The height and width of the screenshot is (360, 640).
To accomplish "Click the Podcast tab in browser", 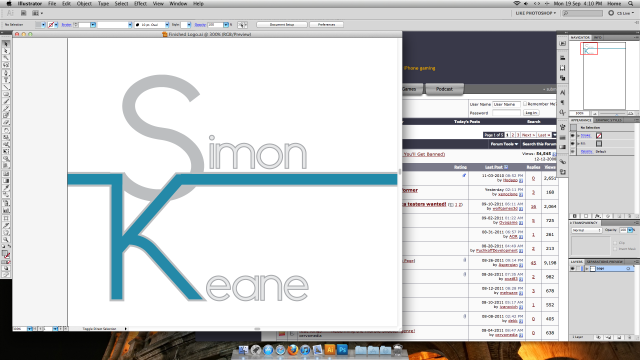I will point(444,89).
